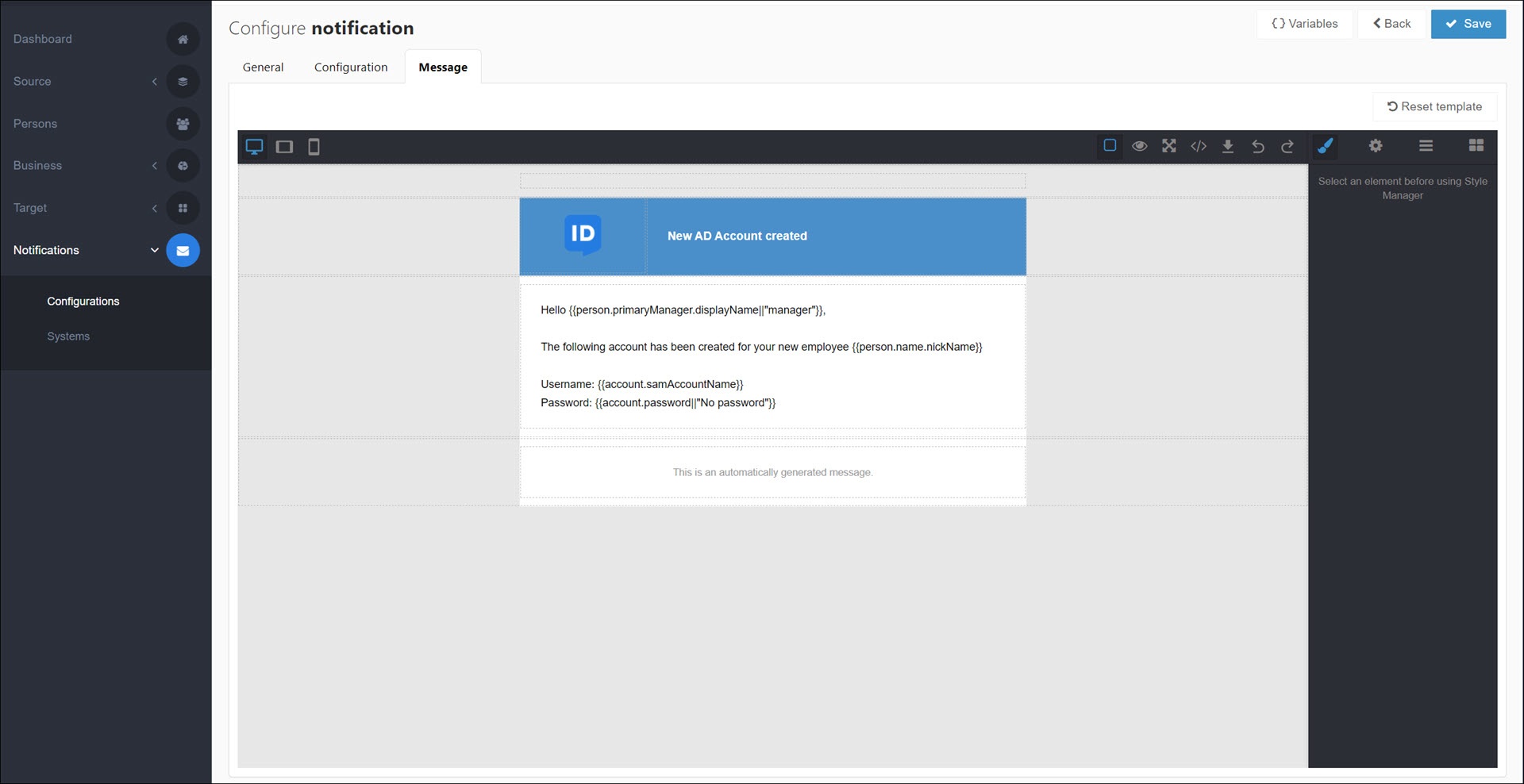Switch to tablet device preview
Viewport: 1524px width, 784px height.
click(x=284, y=147)
